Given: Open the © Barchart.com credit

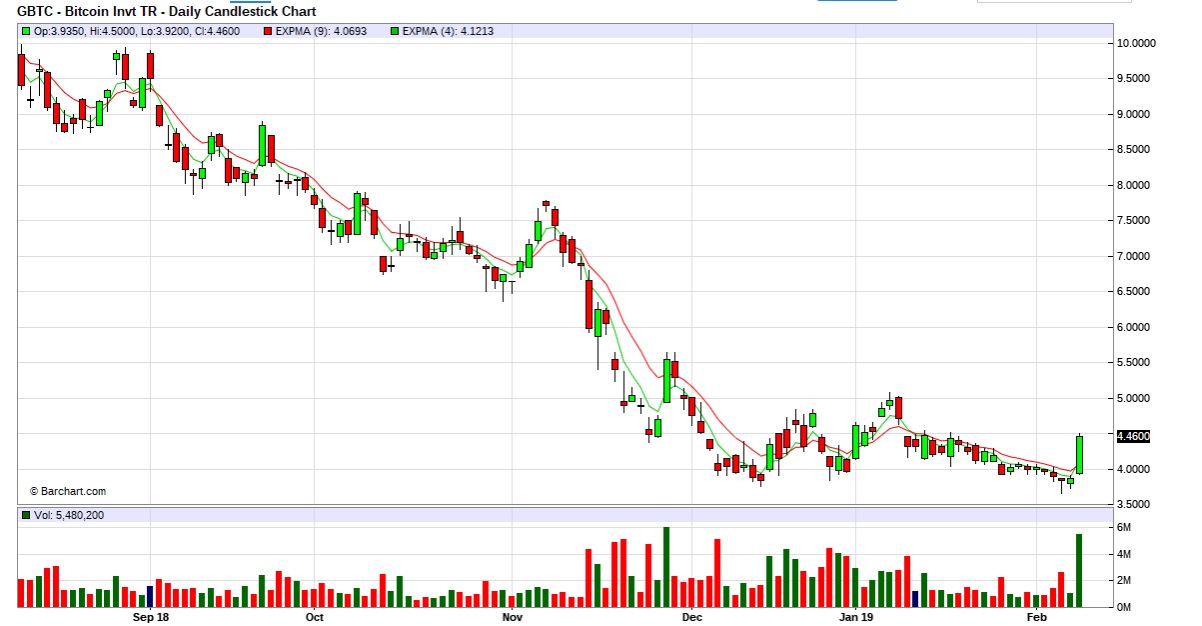Looking at the screenshot, I should (68, 492).
